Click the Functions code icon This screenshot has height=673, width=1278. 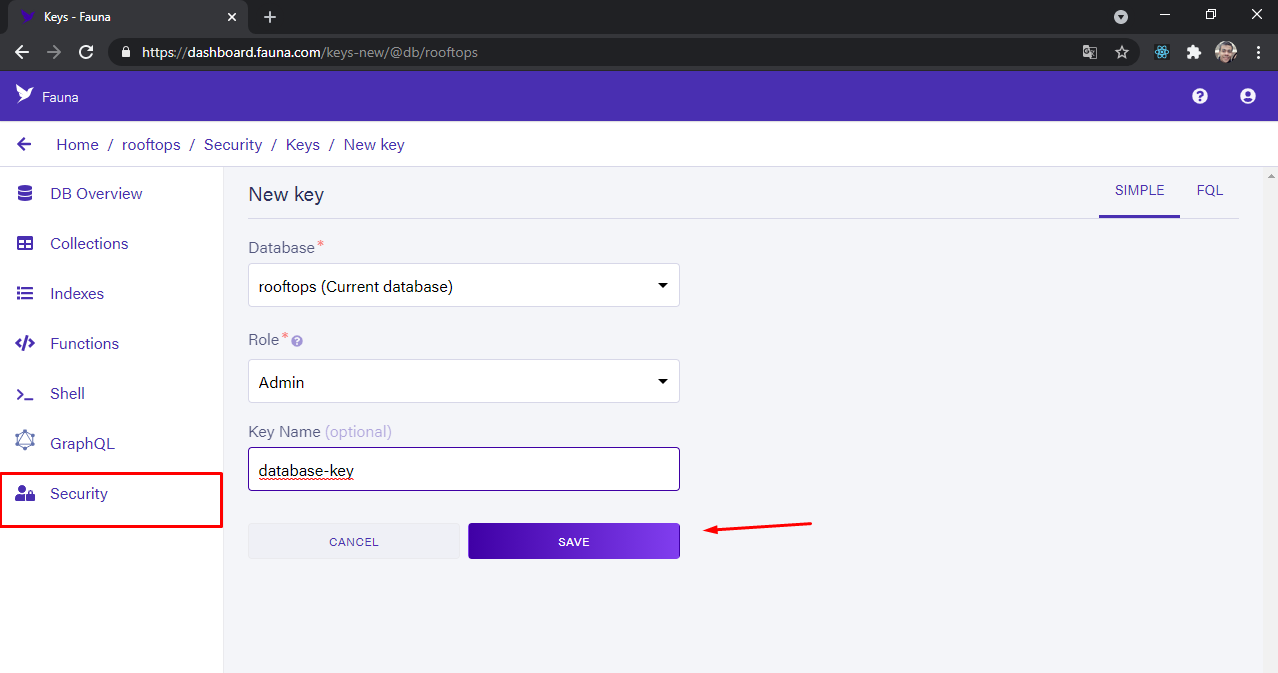pos(25,343)
